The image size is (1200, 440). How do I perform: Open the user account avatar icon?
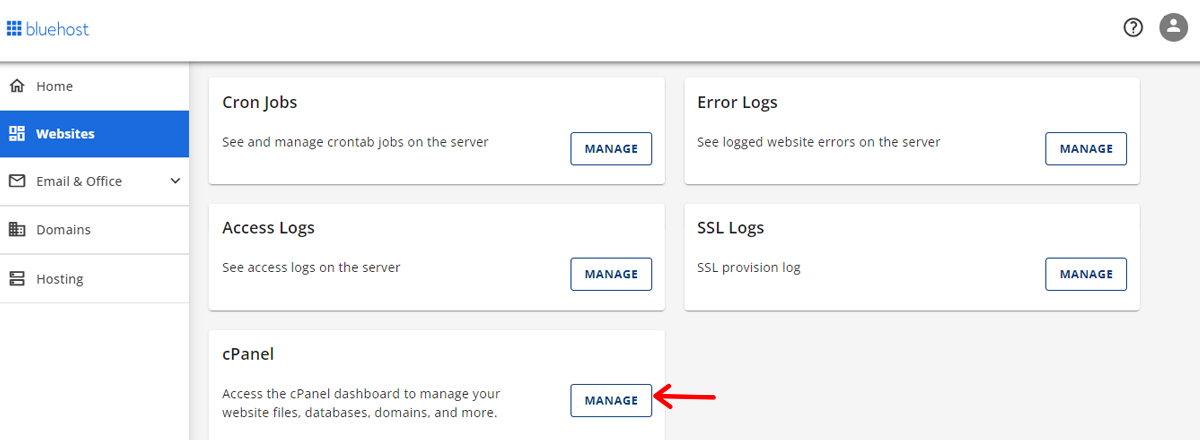click(x=1173, y=28)
